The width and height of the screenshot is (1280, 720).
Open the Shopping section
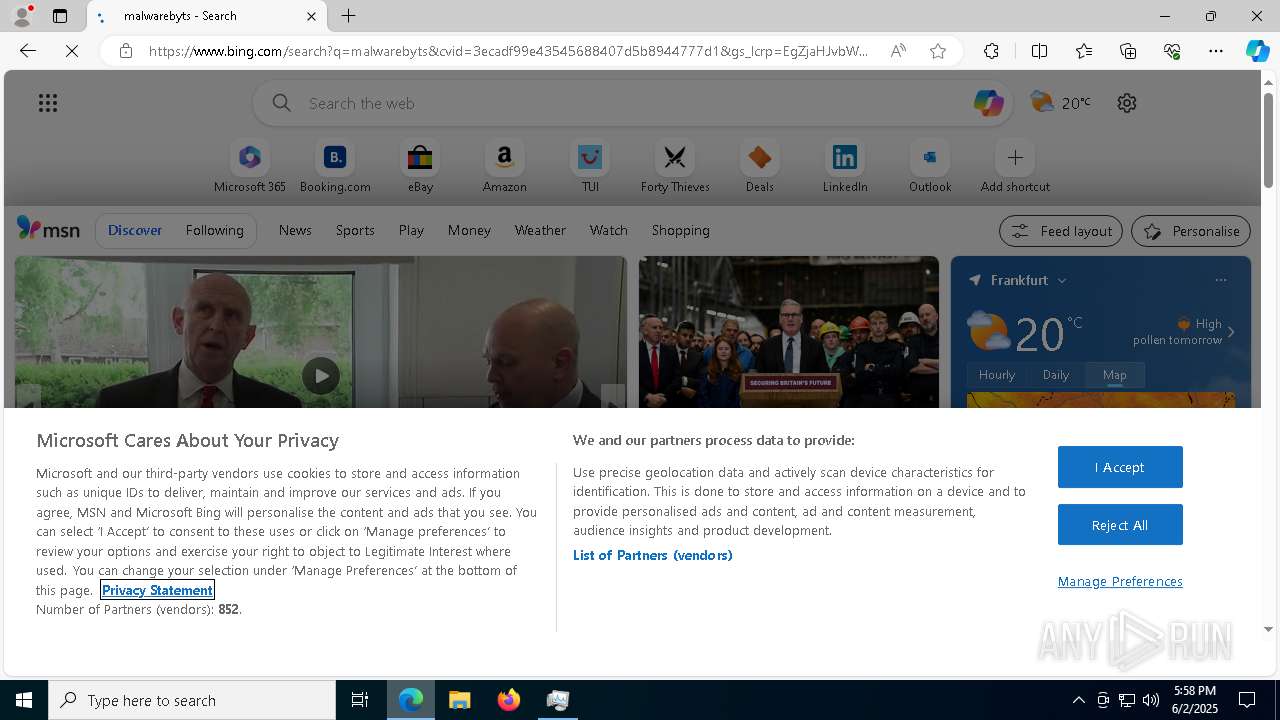coord(681,230)
